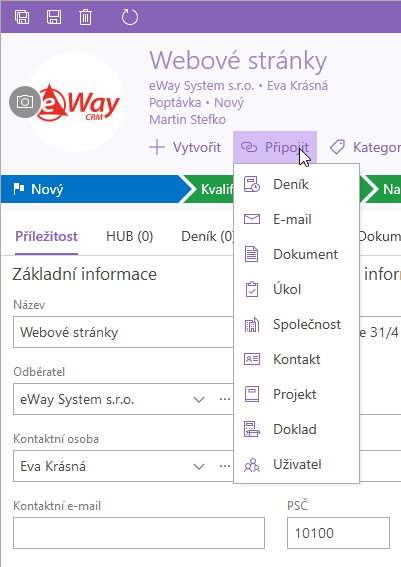401x567 pixels.
Task: Click the Save floppy disk icon
Action: (x=54, y=17)
